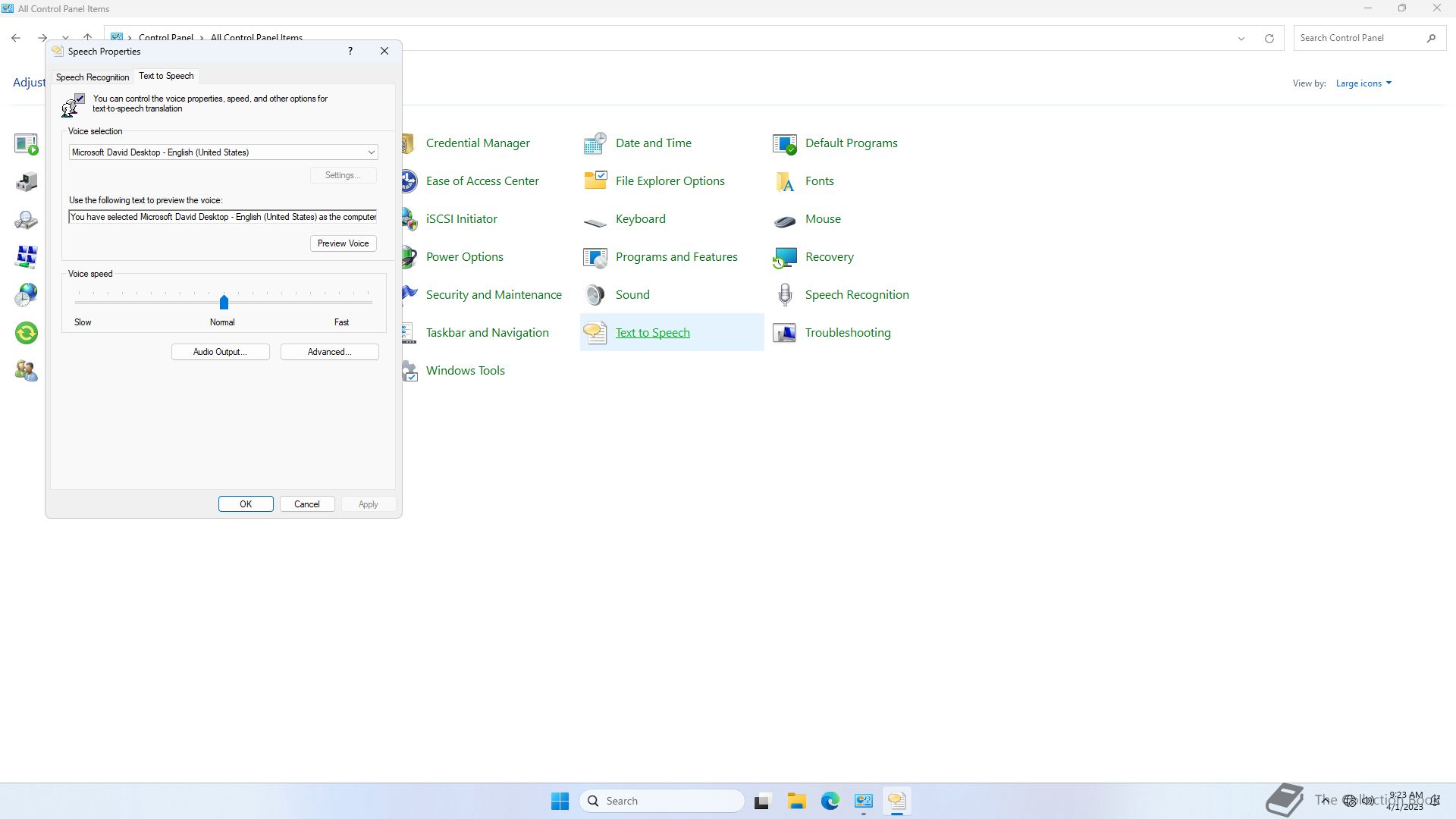This screenshot has width=1456, height=819.
Task: Open the Security and Maintenance flag icon
Action: point(409,294)
